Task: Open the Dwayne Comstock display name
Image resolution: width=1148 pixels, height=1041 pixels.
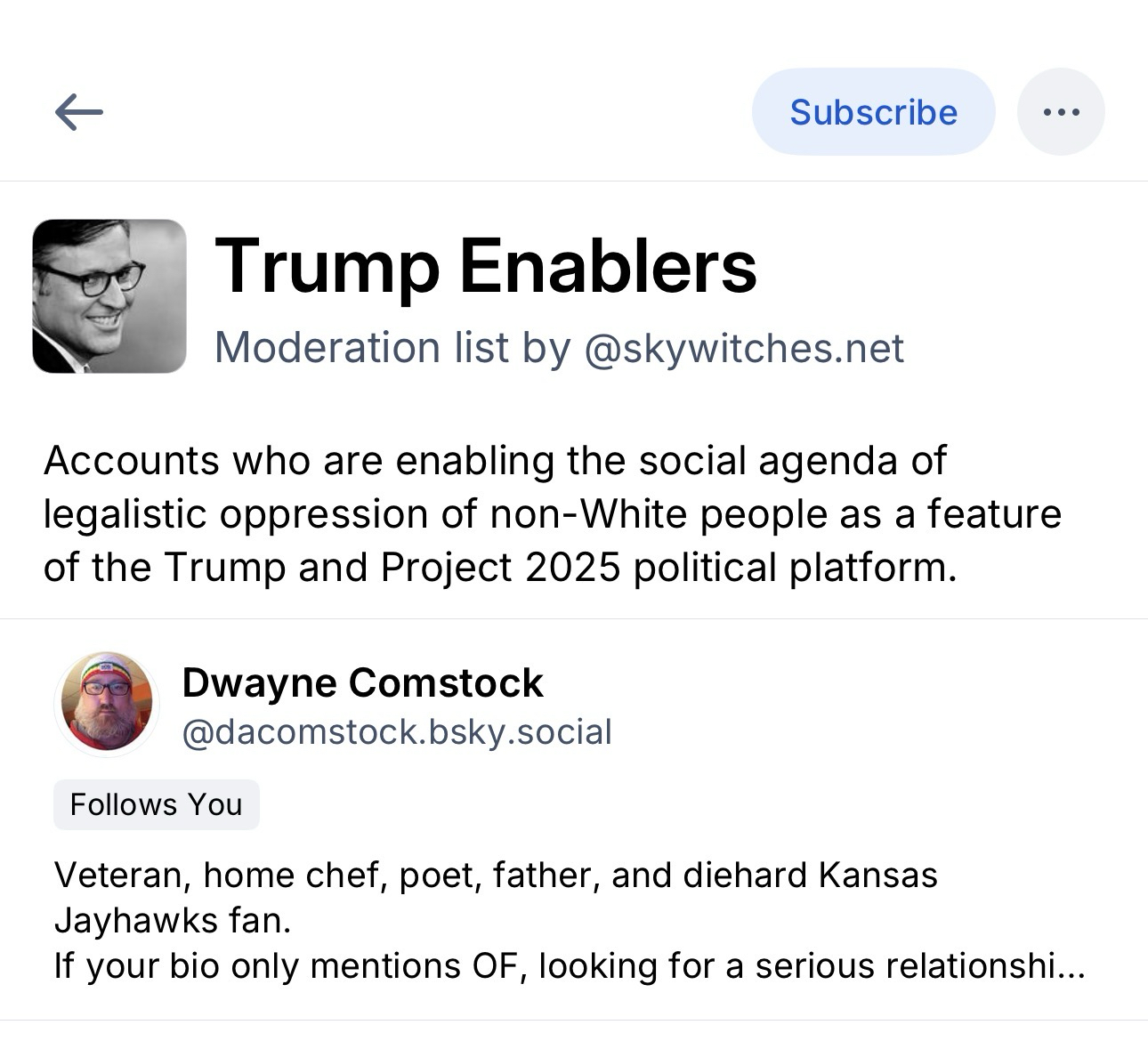Action: [362, 683]
